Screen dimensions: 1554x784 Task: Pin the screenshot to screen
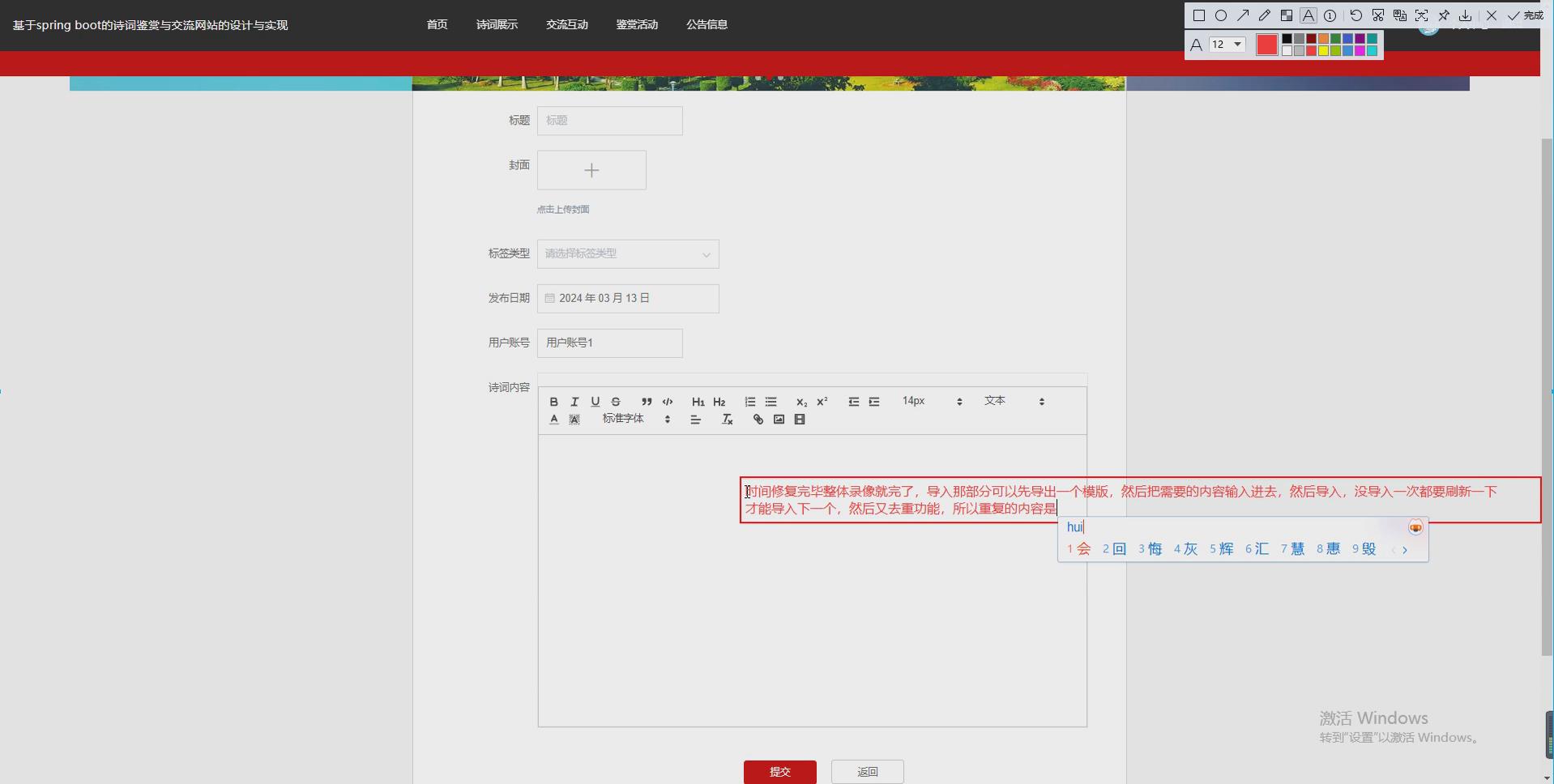point(1444,15)
